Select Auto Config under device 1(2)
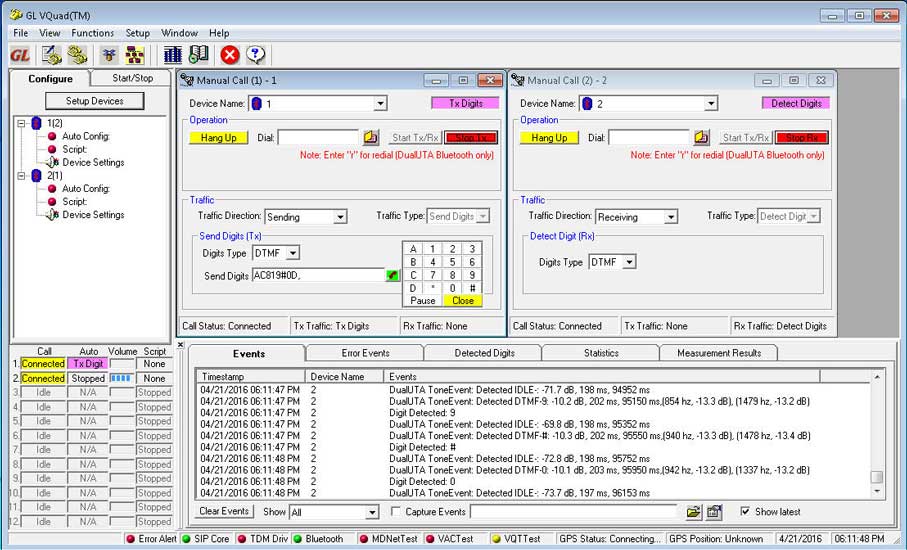Image resolution: width=907 pixels, height=550 pixels. (86, 136)
